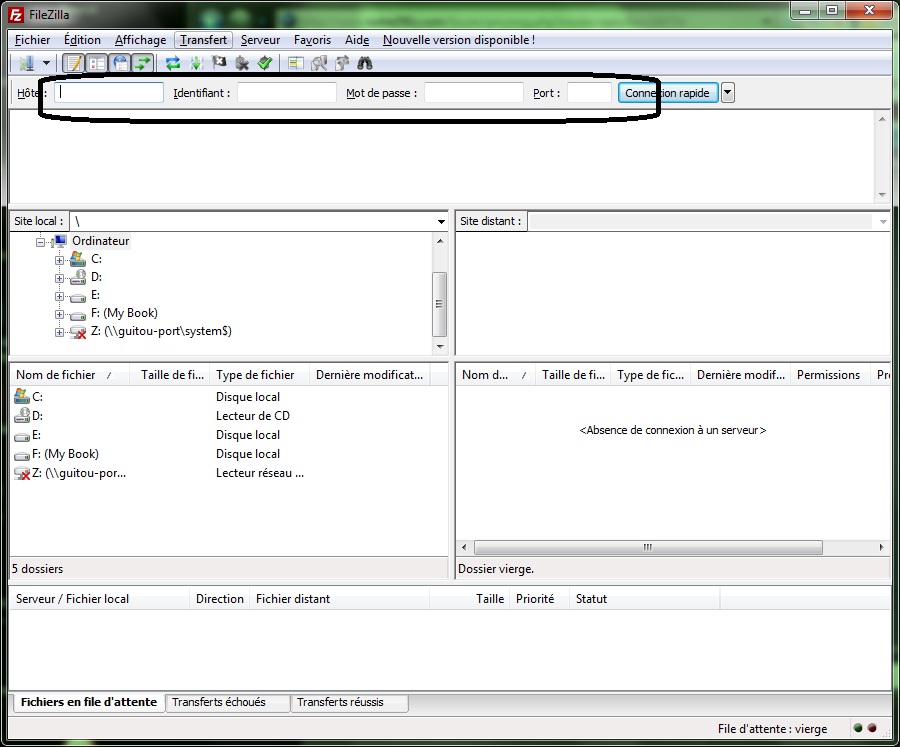Click the refresh file lists icon
The width and height of the screenshot is (900, 747).
pyautogui.click(x=173, y=63)
